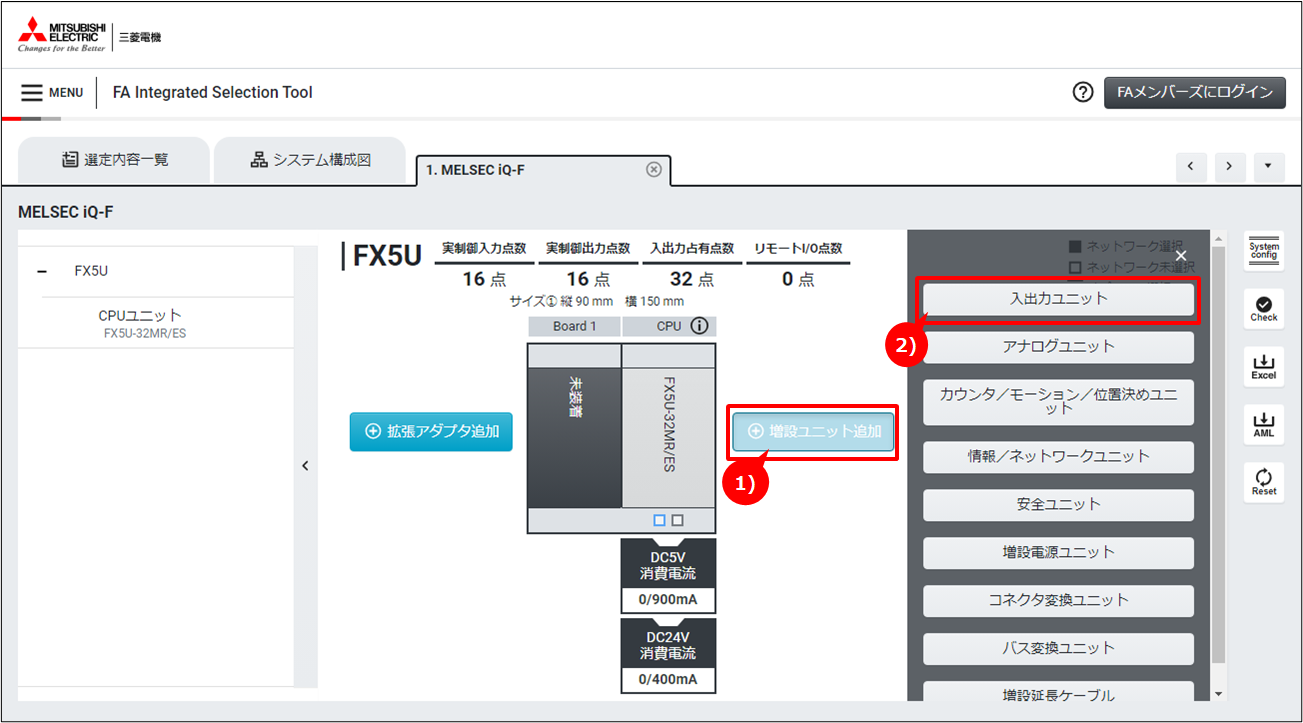The image size is (1303, 723).
Task: Run the Check function
Action: [x=1264, y=309]
